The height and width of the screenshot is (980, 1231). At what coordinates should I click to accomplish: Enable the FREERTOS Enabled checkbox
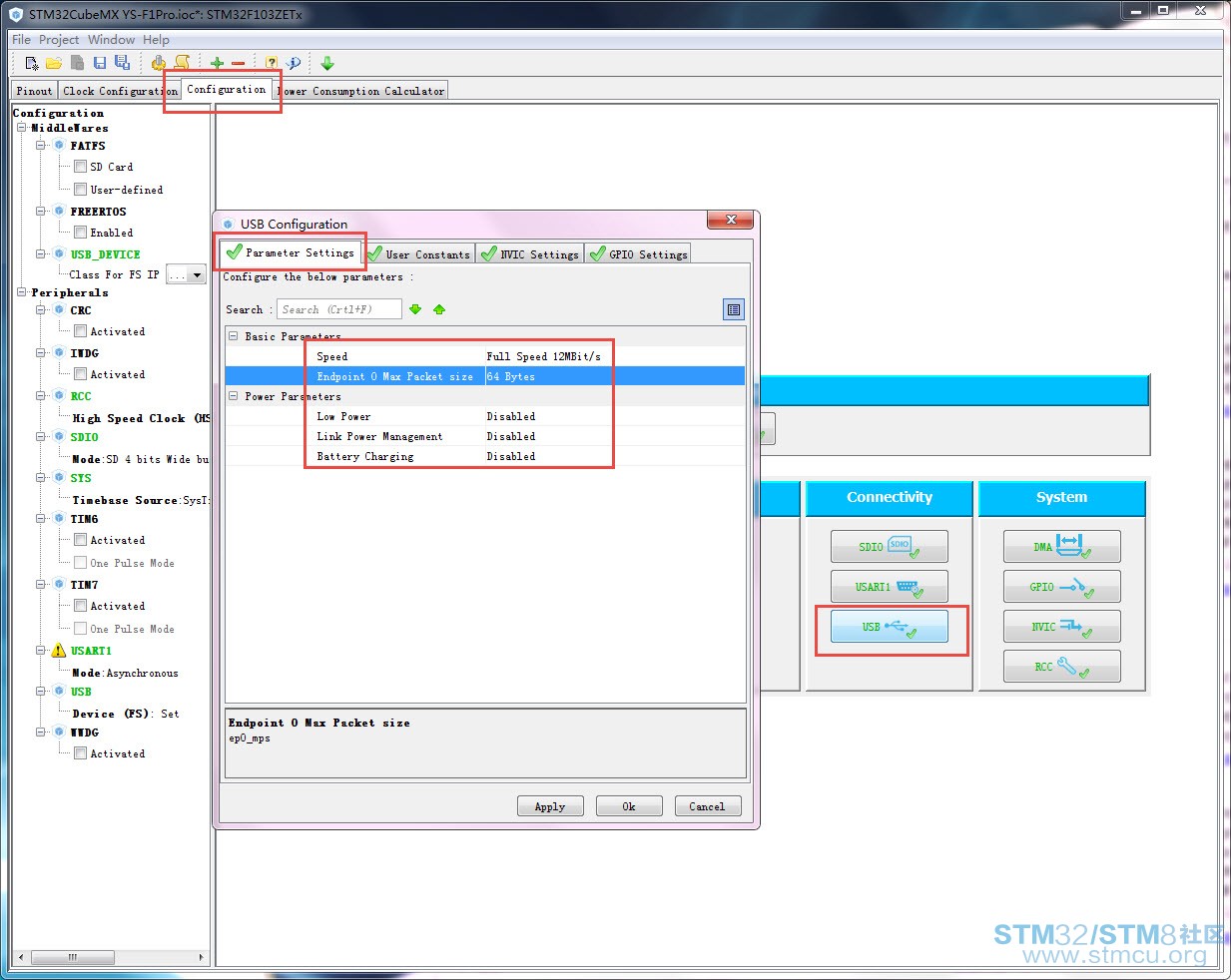[80, 233]
